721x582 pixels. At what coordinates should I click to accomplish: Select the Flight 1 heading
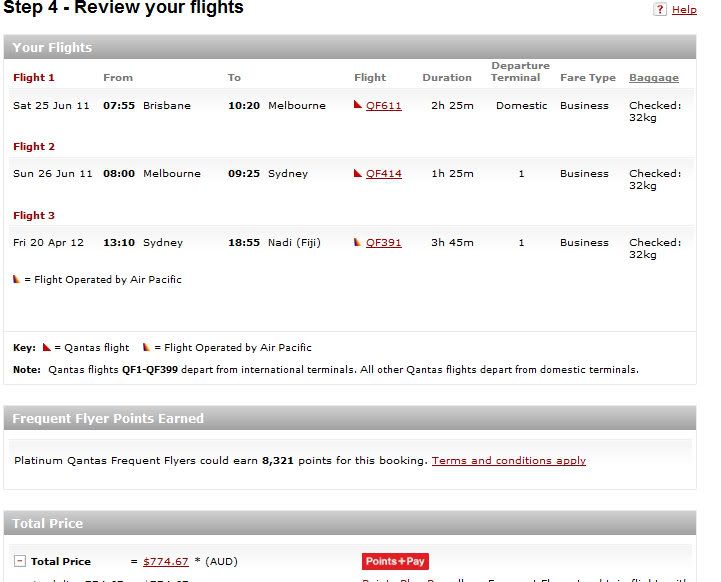[34, 78]
